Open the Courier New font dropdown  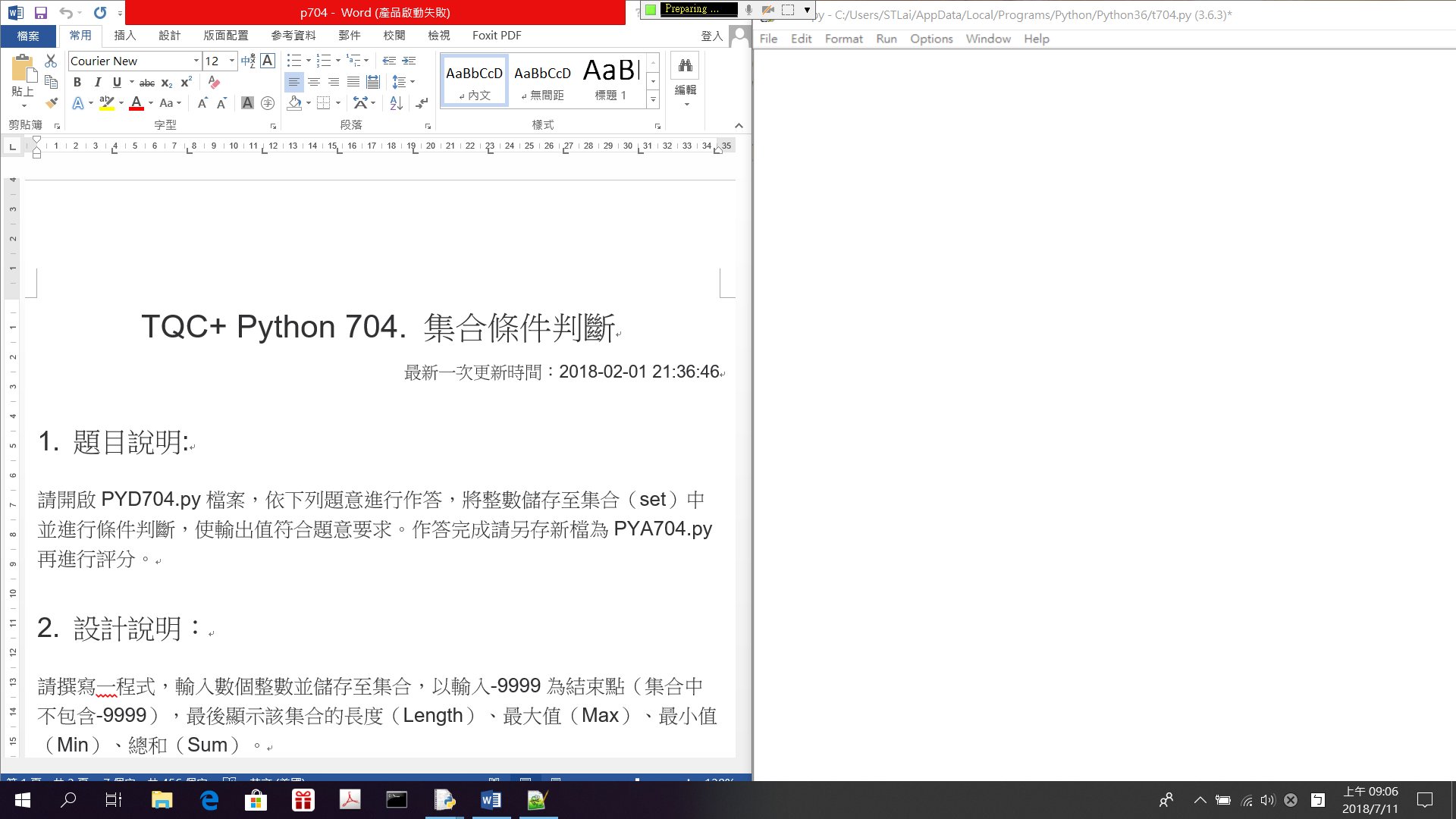click(196, 61)
